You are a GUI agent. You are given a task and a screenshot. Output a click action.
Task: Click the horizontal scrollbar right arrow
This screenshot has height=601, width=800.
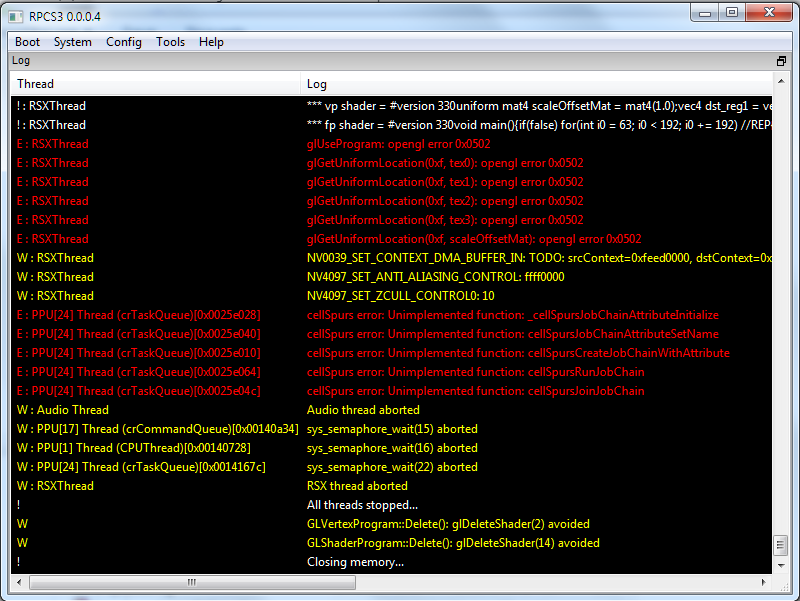(x=765, y=581)
